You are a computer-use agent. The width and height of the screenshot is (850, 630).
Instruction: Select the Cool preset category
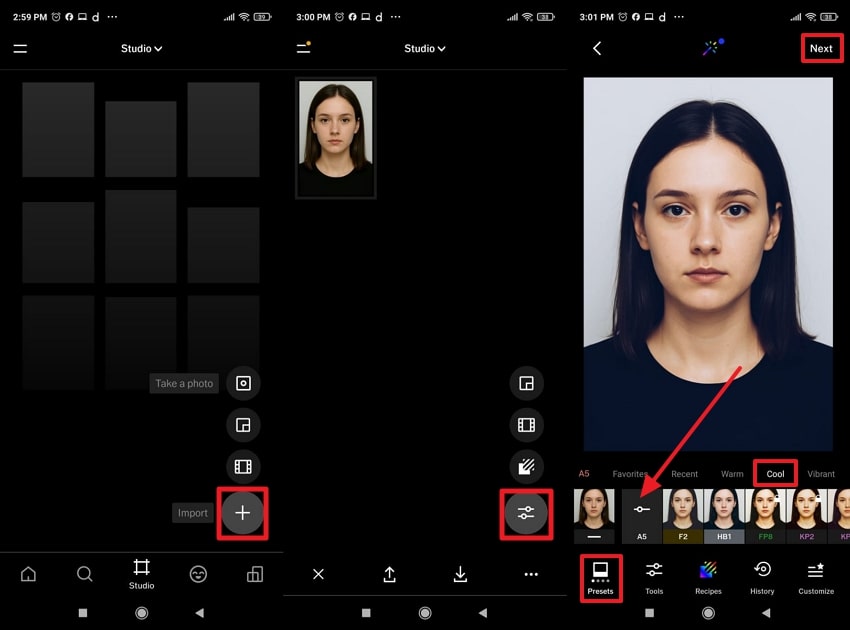(775, 474)
